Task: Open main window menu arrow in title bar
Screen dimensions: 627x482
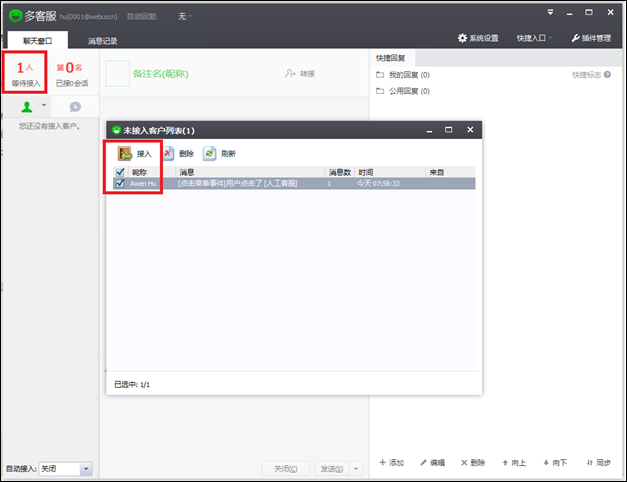Action: point(551,12)
